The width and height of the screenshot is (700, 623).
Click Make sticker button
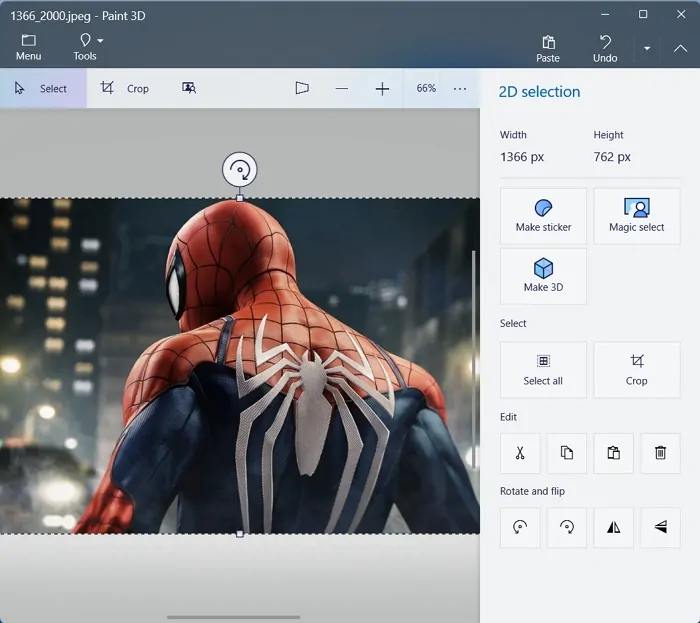click(x=543, y=216)
